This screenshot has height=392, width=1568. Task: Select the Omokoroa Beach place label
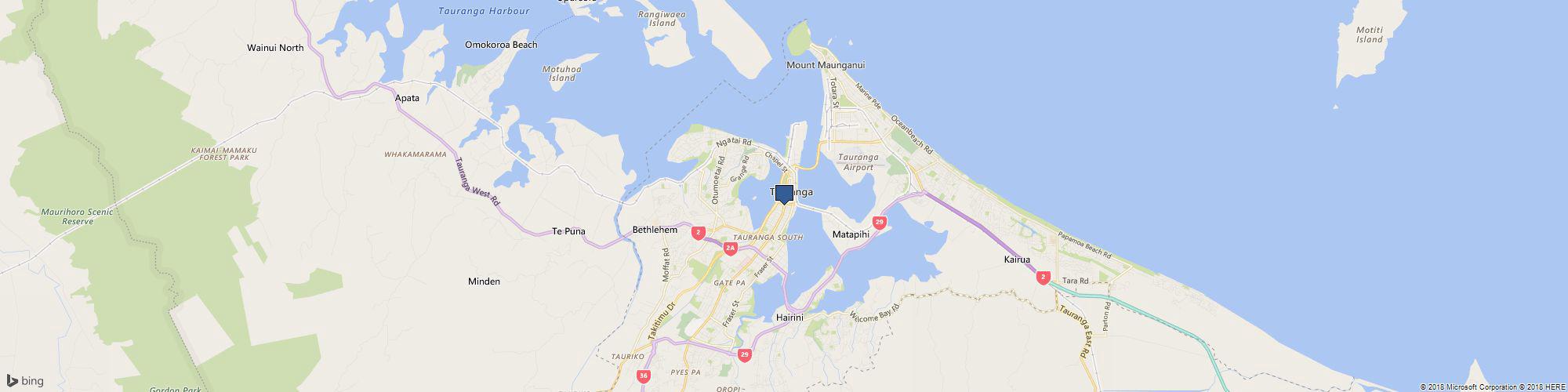[501, 45]
